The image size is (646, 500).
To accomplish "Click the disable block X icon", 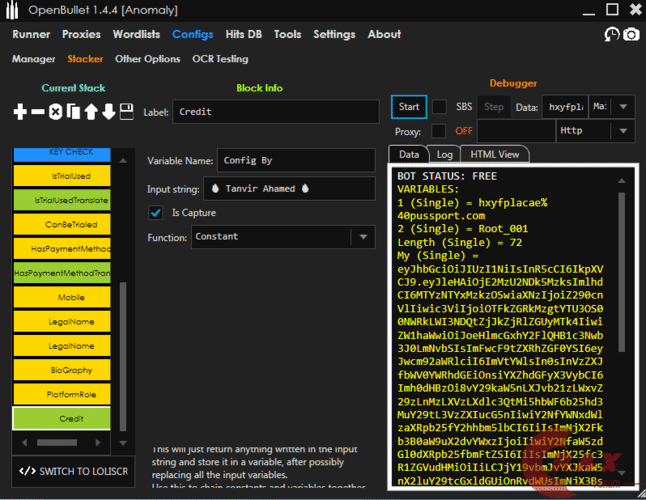I will 56,112.
